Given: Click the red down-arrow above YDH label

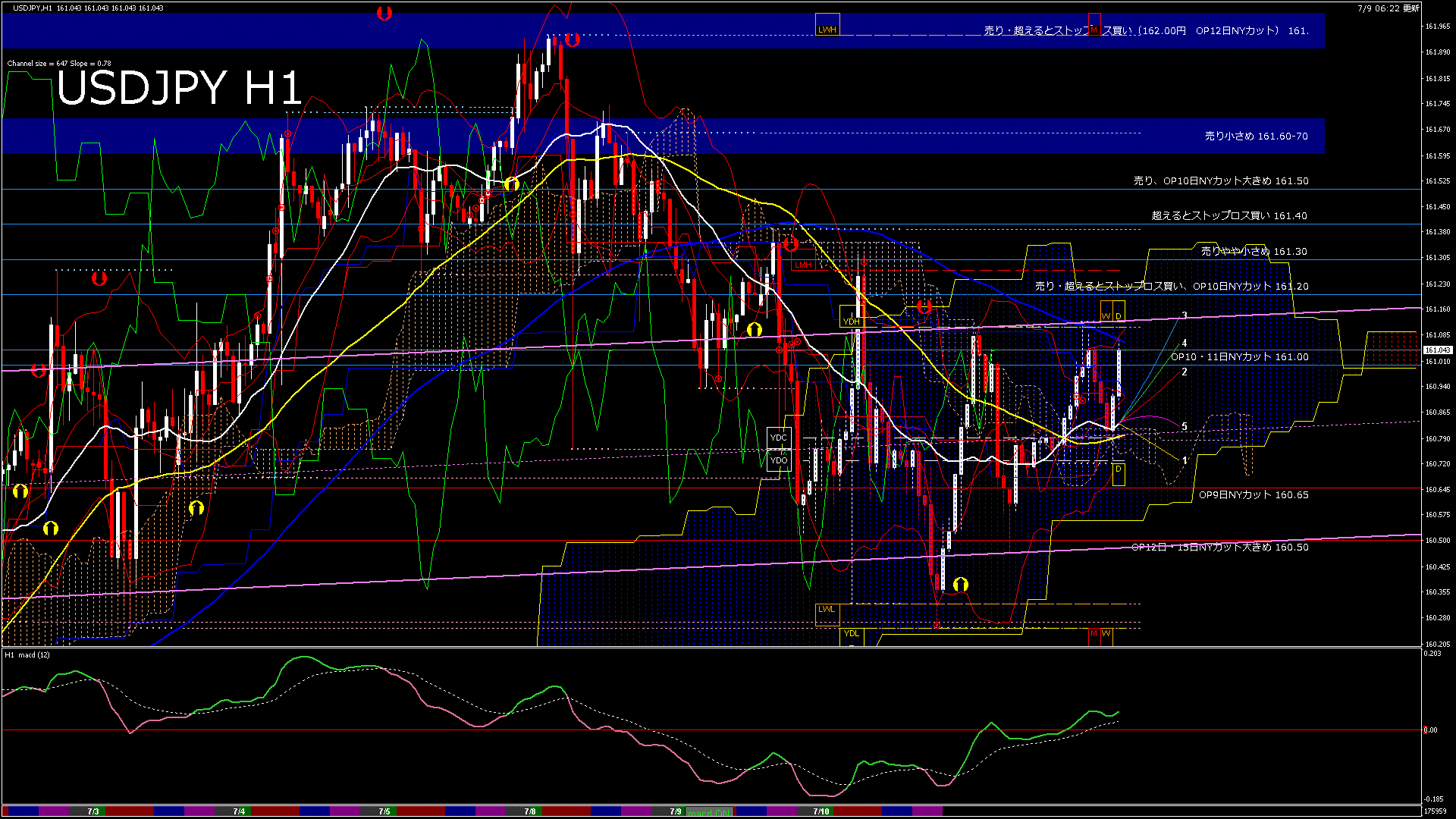Looking at the screenshot, I should tap(924, 307).
